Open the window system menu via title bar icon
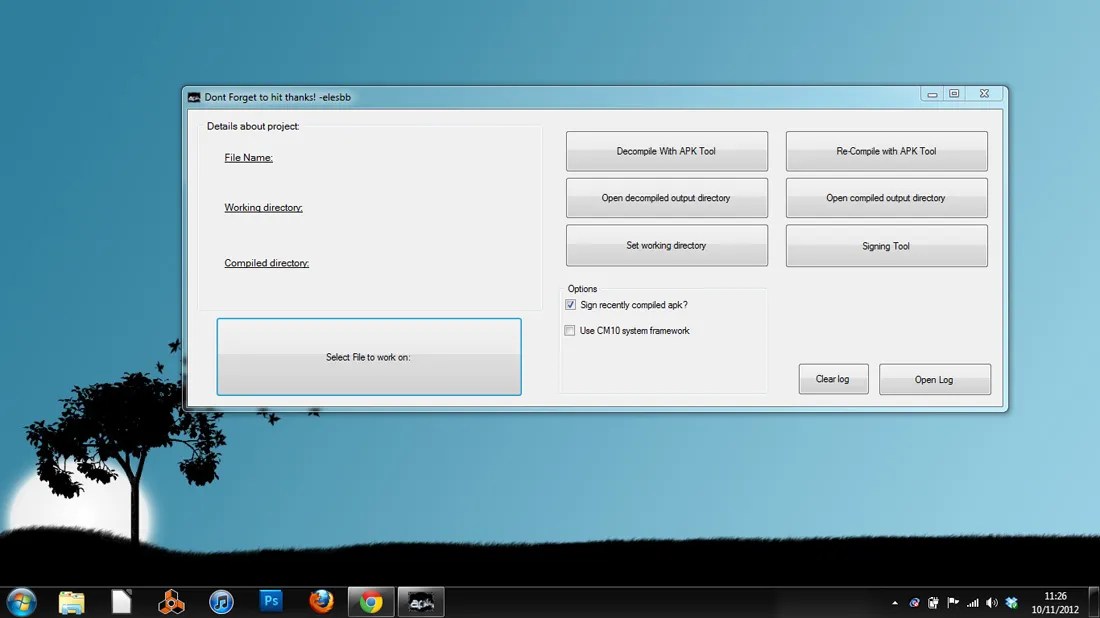 tap(193, 96)
